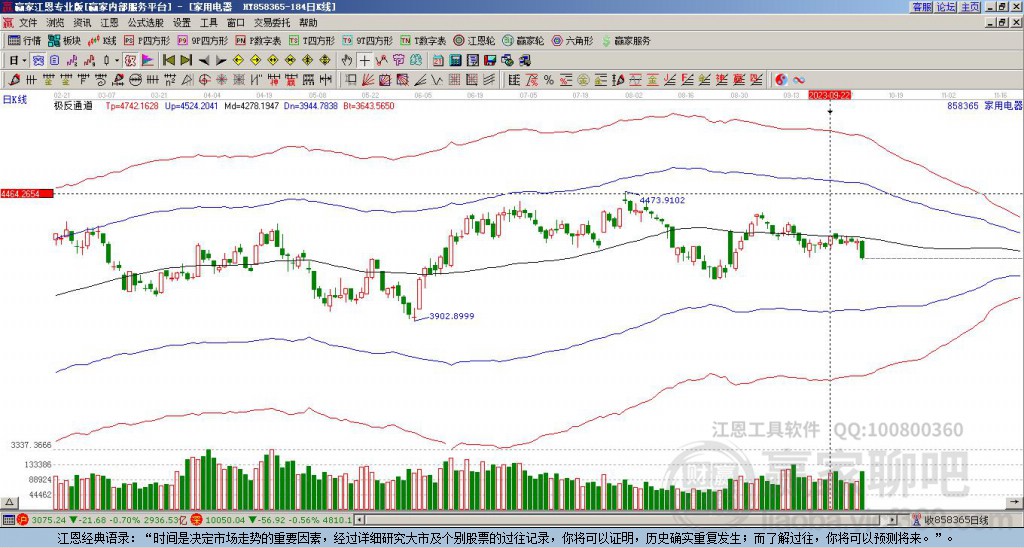The width and height of the screenshot is (1024, 548).
Task: Click the Shenzhen index 深 icon
Action: pos(196,520)
